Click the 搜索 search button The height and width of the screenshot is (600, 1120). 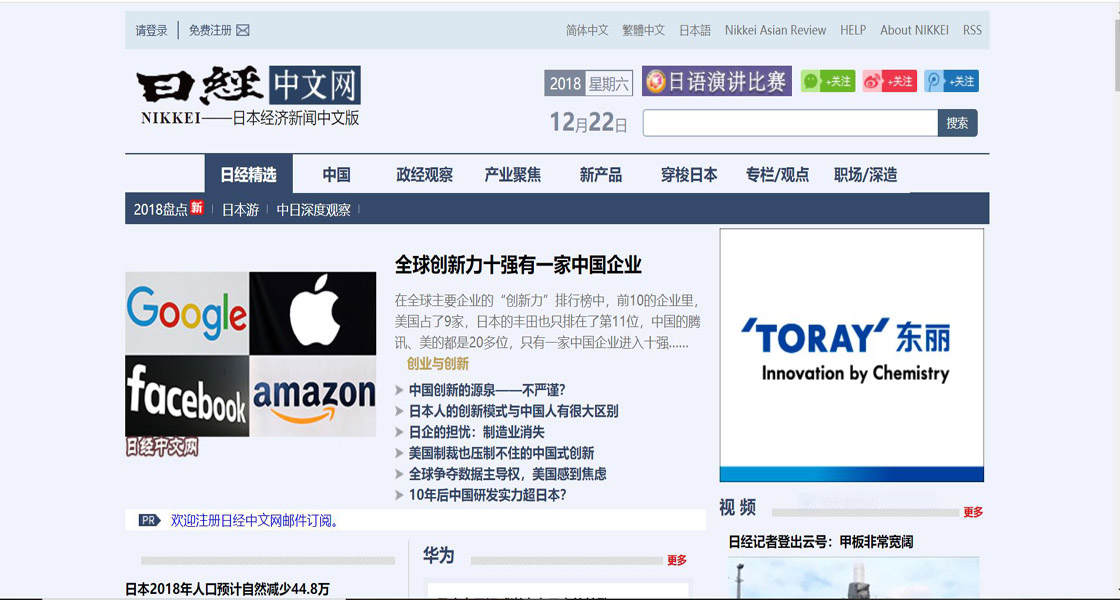[957, 123]
